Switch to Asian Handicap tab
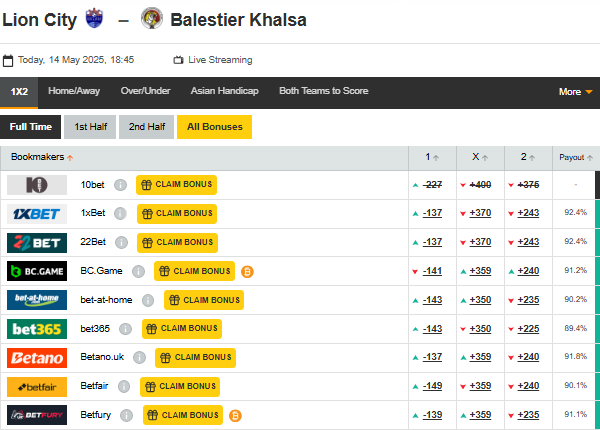Viewport: 600px width, 430px height. click(224, 91)
